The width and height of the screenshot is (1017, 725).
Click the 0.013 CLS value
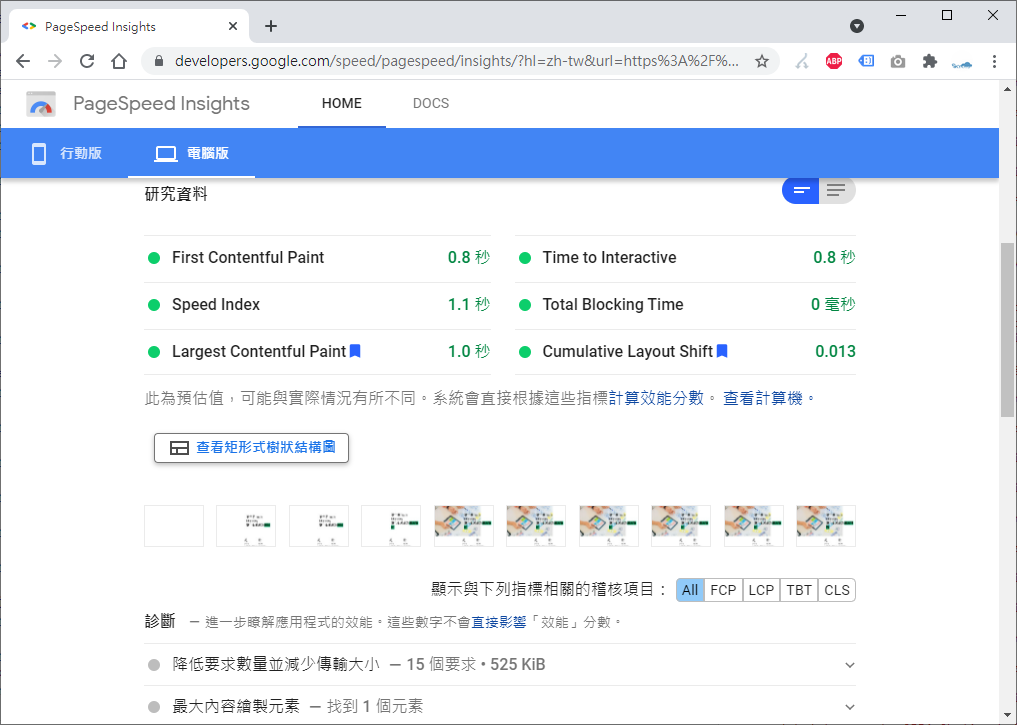tap(835, 351)
